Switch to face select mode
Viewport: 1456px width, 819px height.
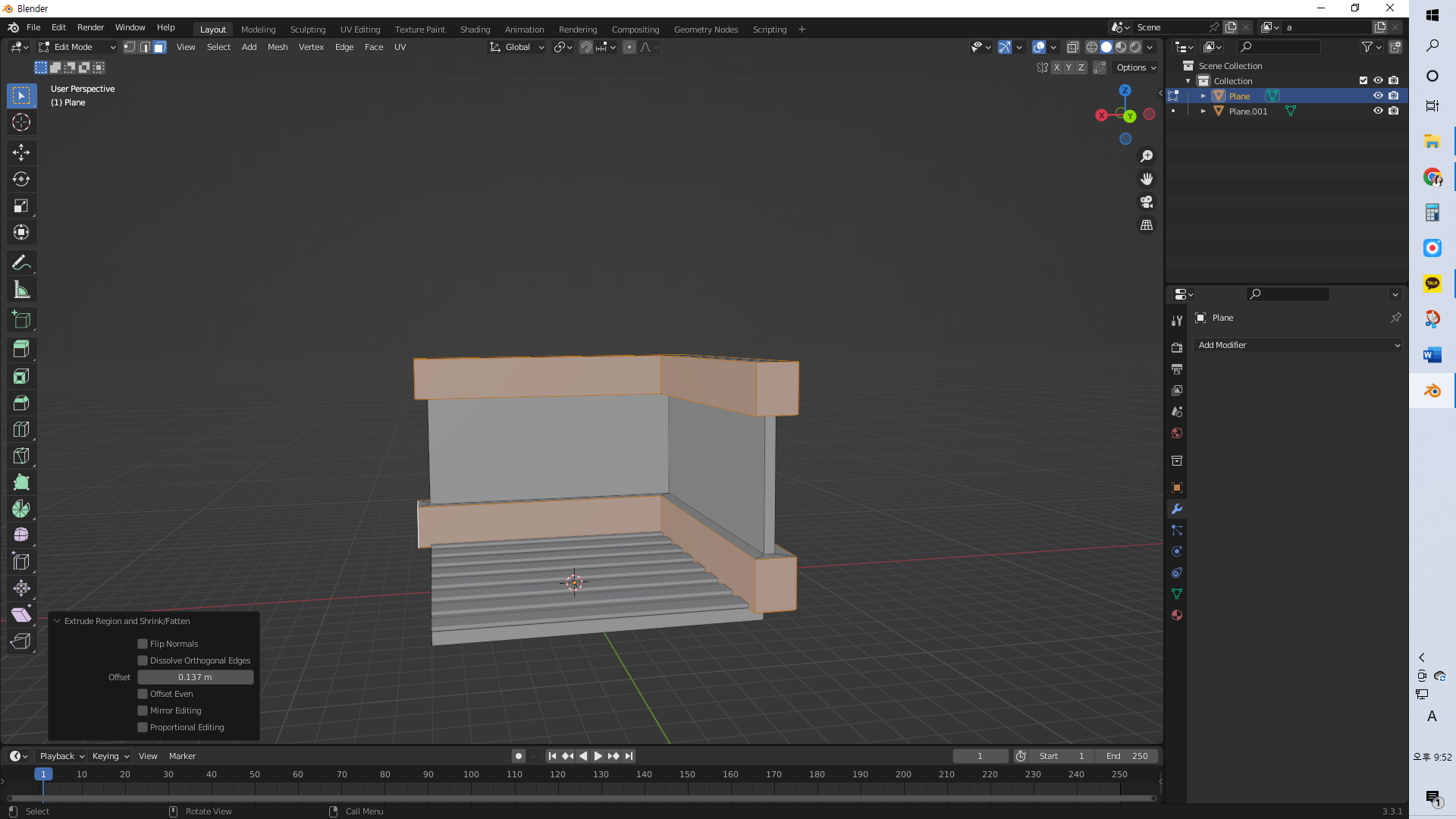160,47
